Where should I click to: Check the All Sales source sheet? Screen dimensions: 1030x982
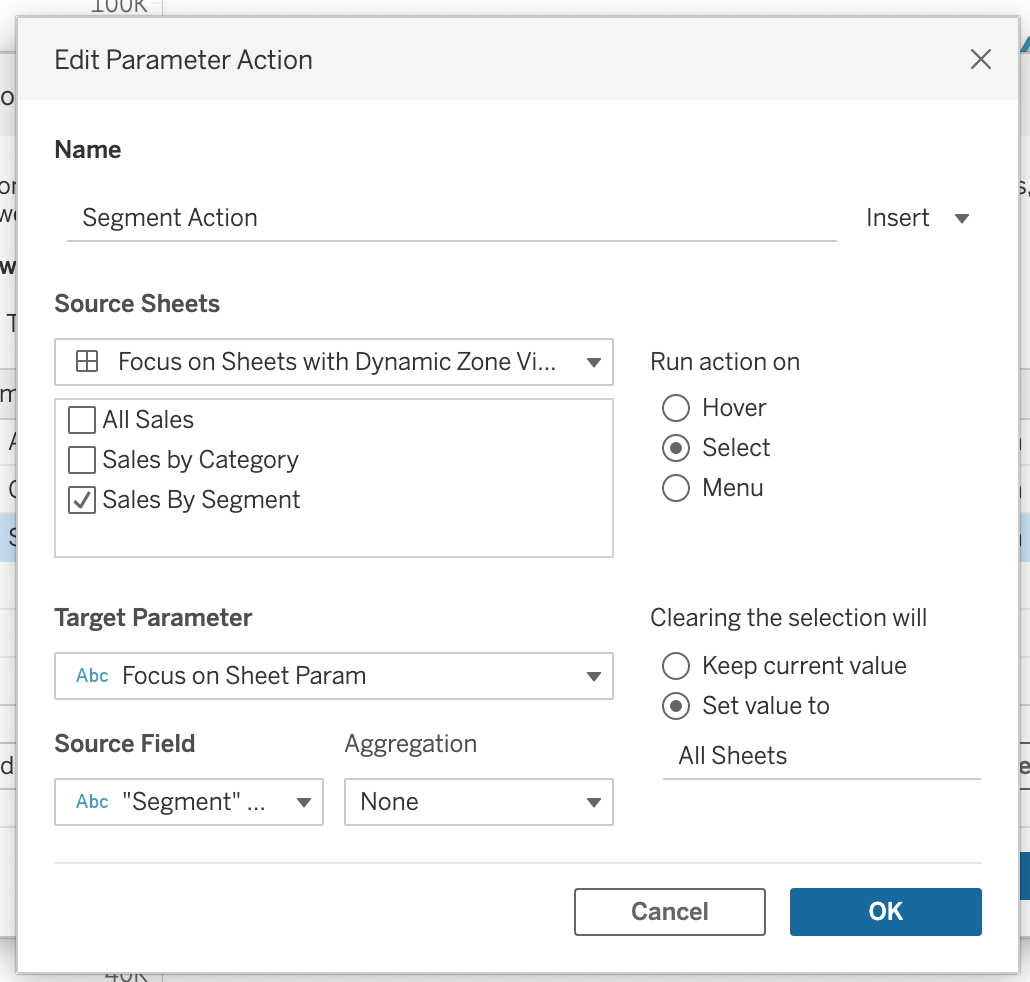[x=82, y=419]
